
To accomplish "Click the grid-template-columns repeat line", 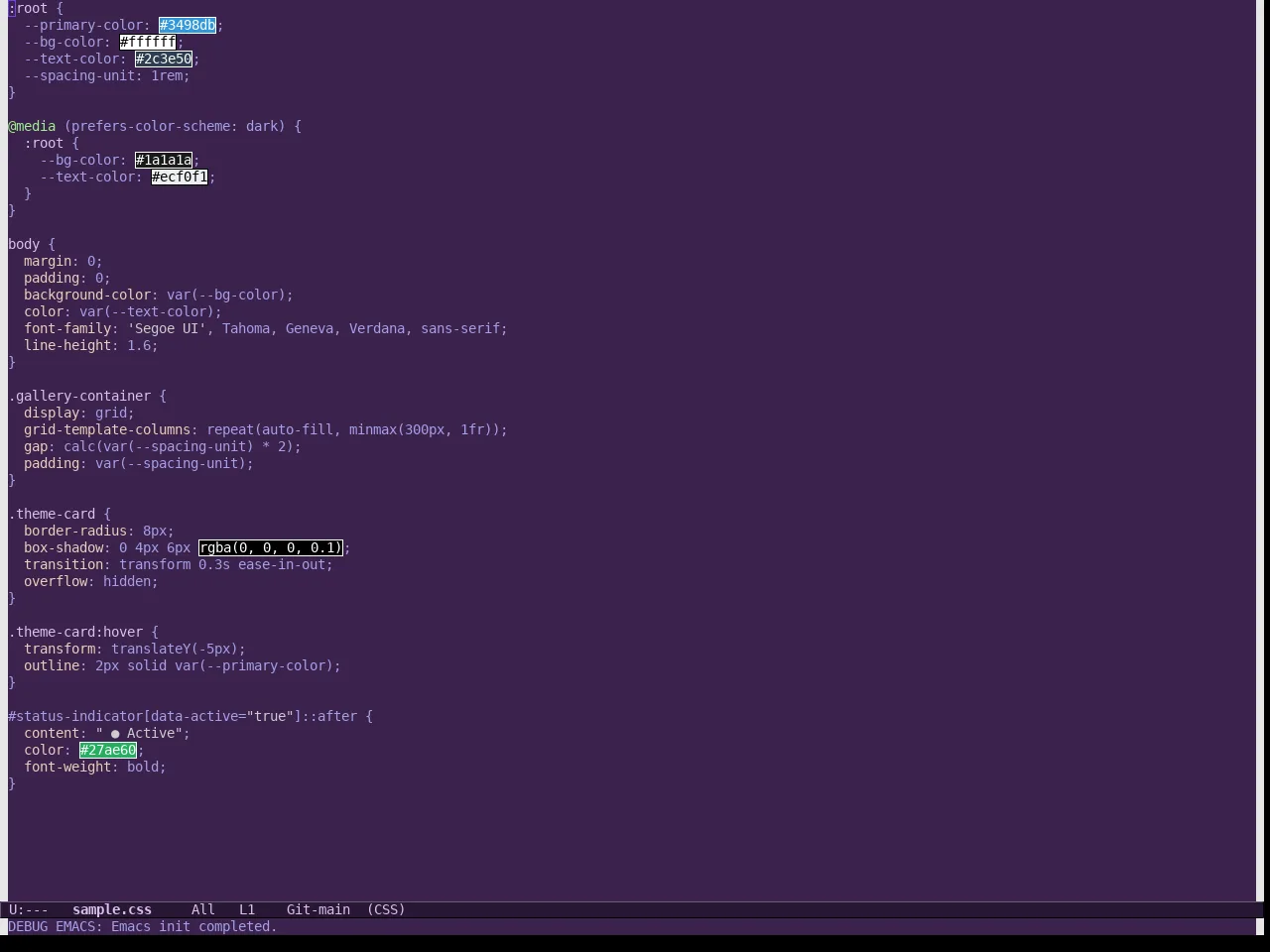I will (x=266, y=429).
